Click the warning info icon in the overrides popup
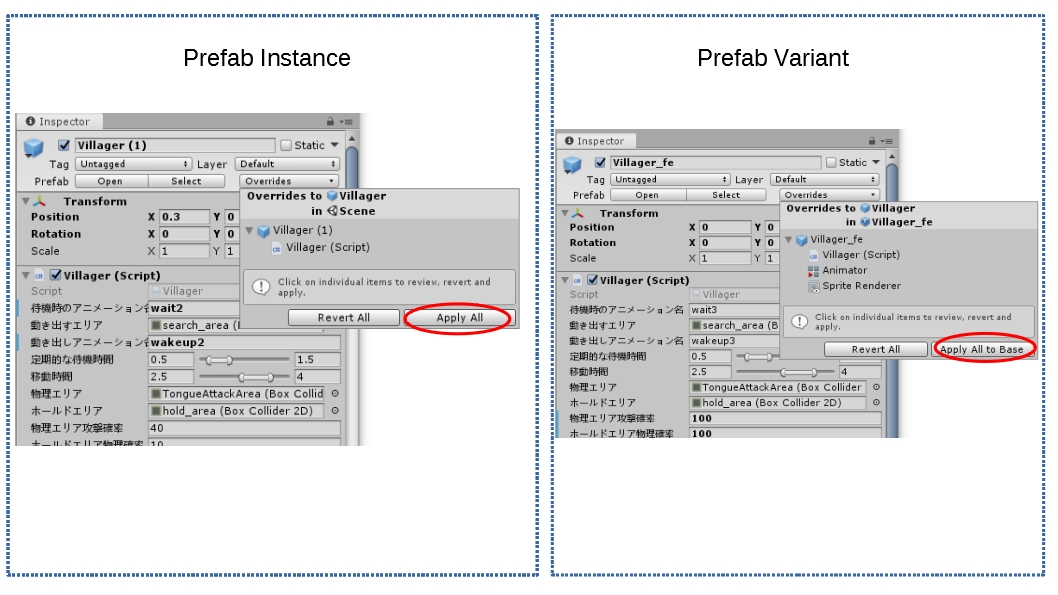 [259, 287]
